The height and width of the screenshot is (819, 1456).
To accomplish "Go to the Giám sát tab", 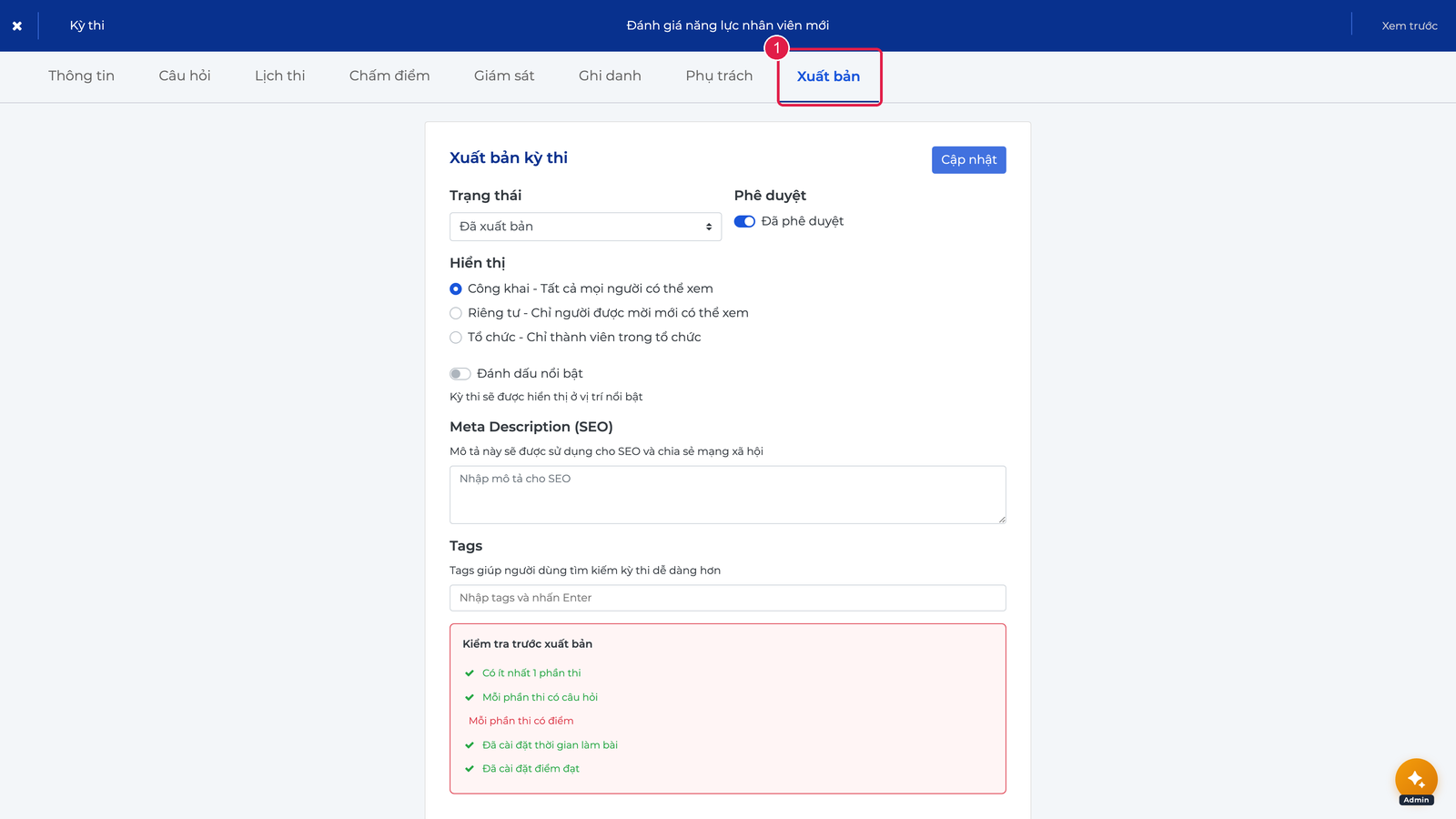I will (x=504, y=76).
